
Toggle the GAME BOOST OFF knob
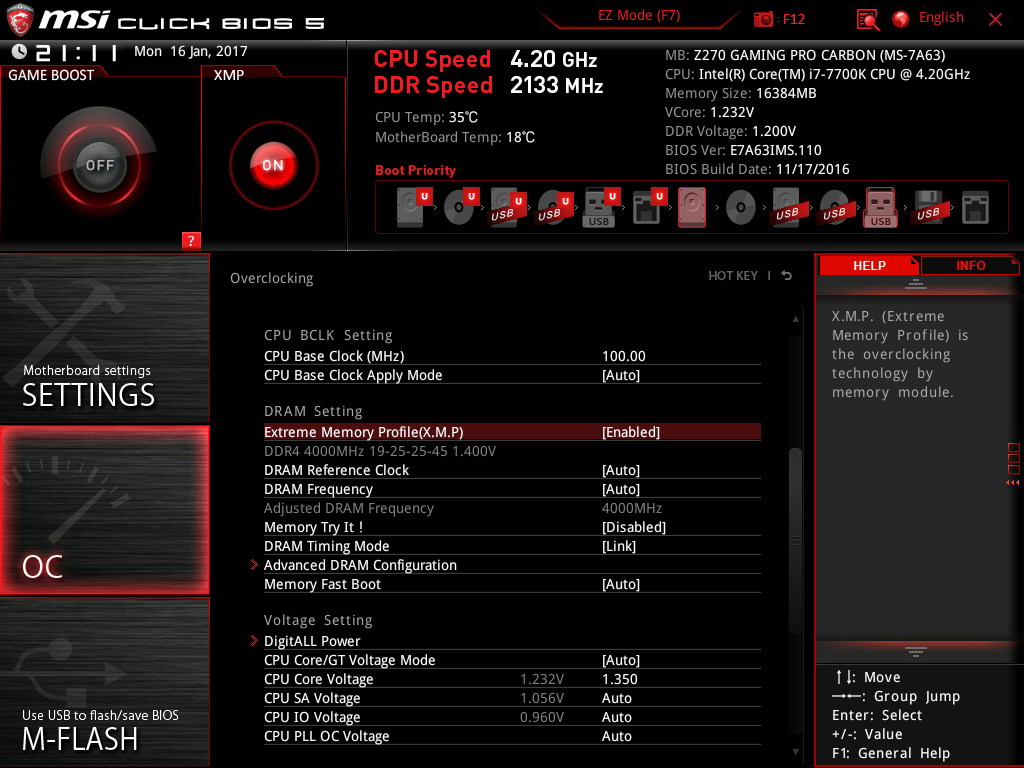click(x=99, y=165)
